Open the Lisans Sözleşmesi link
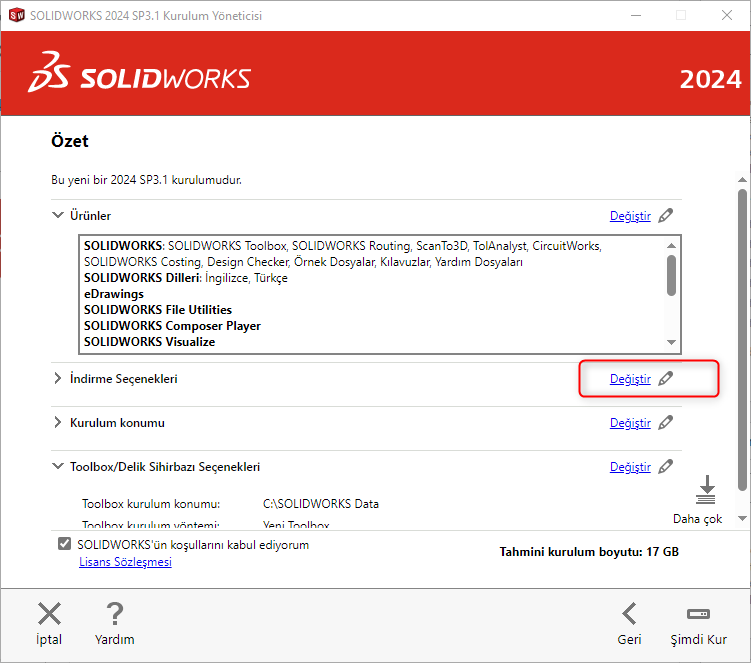Viewport: 751px width, 663px height. pos(125,562)
